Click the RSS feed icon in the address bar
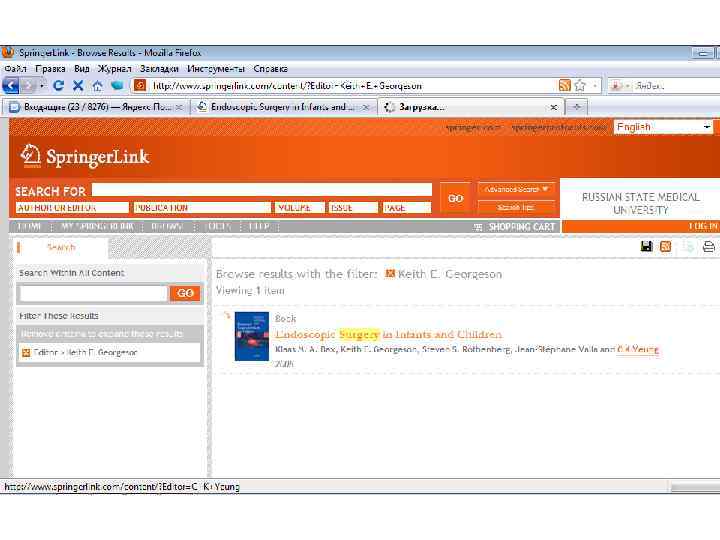Viewport: 720px width, 540px height. click(x=564, y=85)
